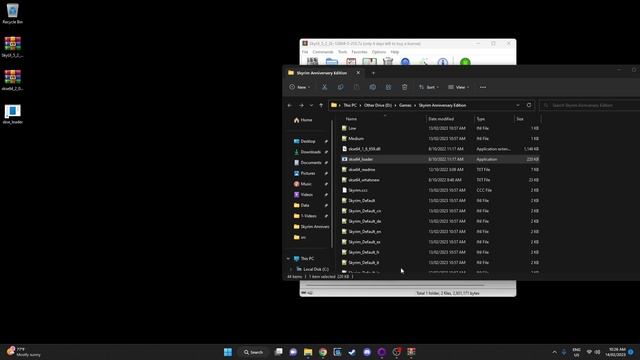Click the Rename icon in Explorer toolbar
The image size is (640, 360).
click(373, 87)
